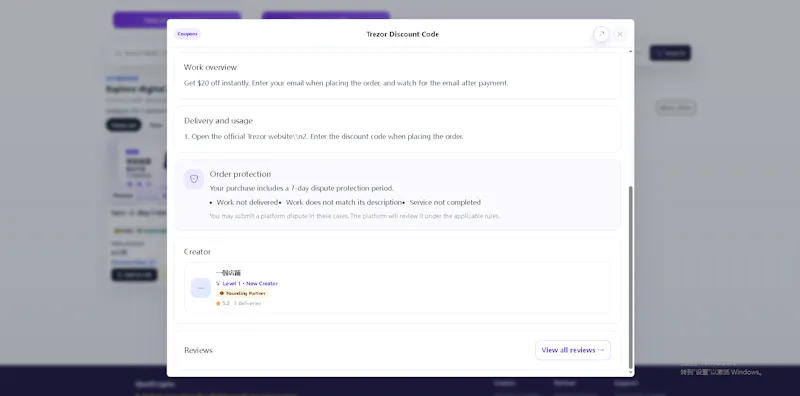The height and width of the screenshot is (396, 800).
Task: Click the 3 deliveries text
Action: tap(247, 303)
